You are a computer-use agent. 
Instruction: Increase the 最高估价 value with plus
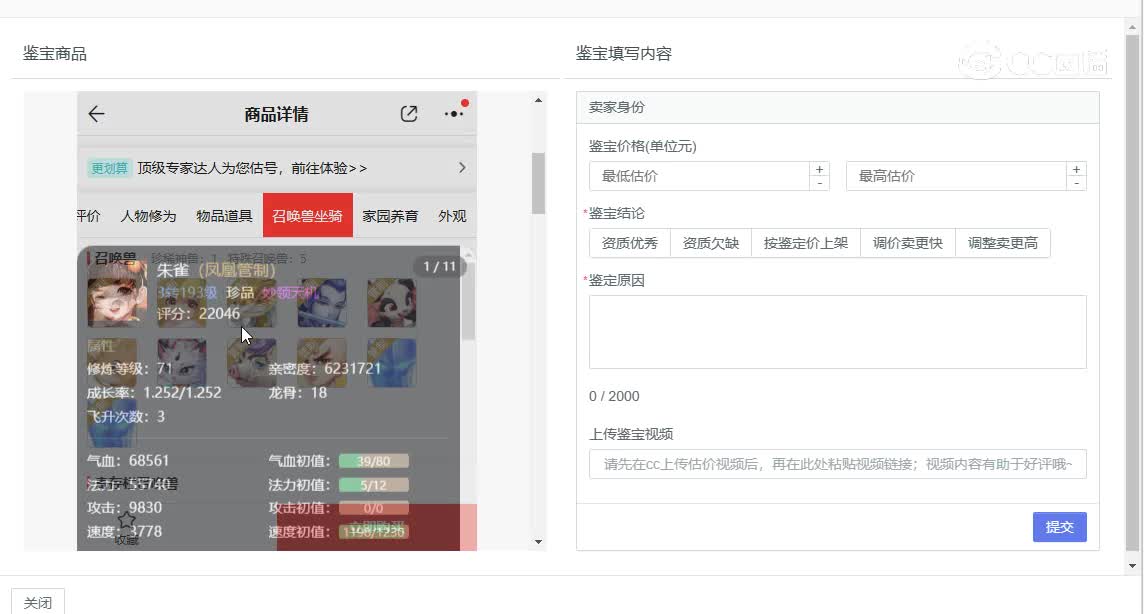[x=1076, y=169]
